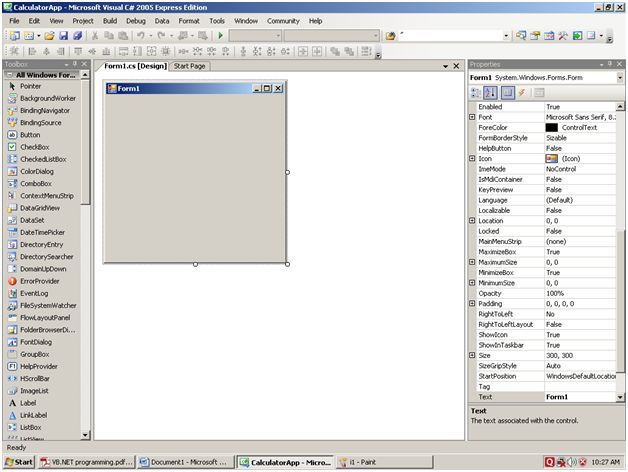This screenshot has height=472, width=628.
Task: Select the CheckBox control in Toolbox
Action: tap(34, 147)
